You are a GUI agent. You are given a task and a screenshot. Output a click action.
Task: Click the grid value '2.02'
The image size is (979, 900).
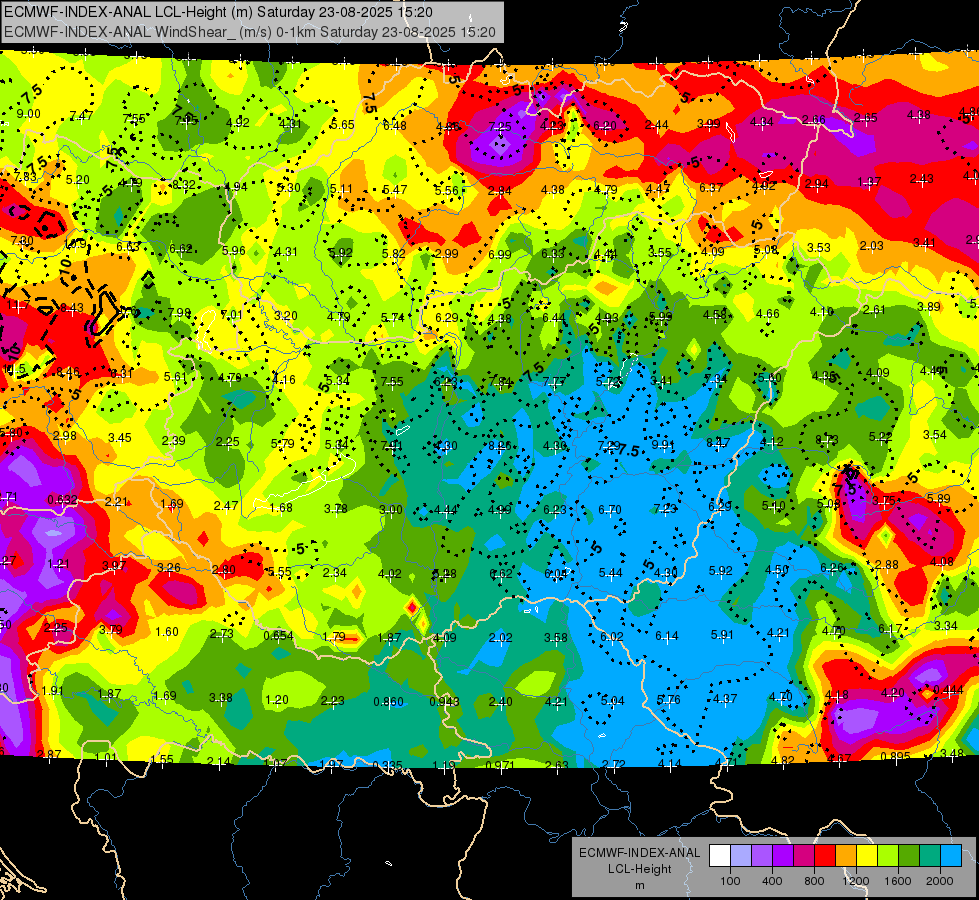[x=500, y=638]
